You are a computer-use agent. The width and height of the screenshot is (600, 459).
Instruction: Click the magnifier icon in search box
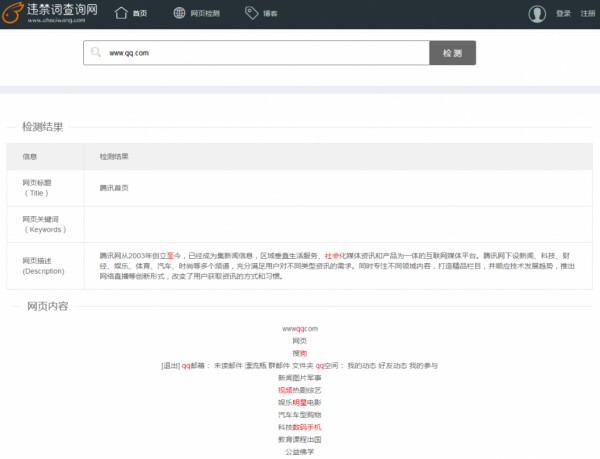pyautogui.click(x=96, y=53)
